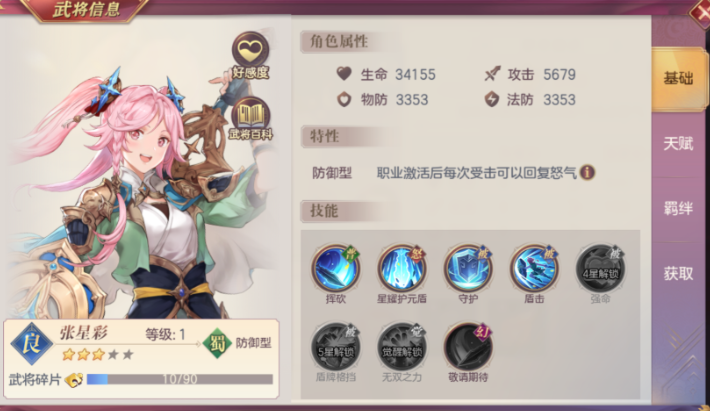Close the 武将信息 panel
This screenshot has height=411, width=710.
click(700, 11)
